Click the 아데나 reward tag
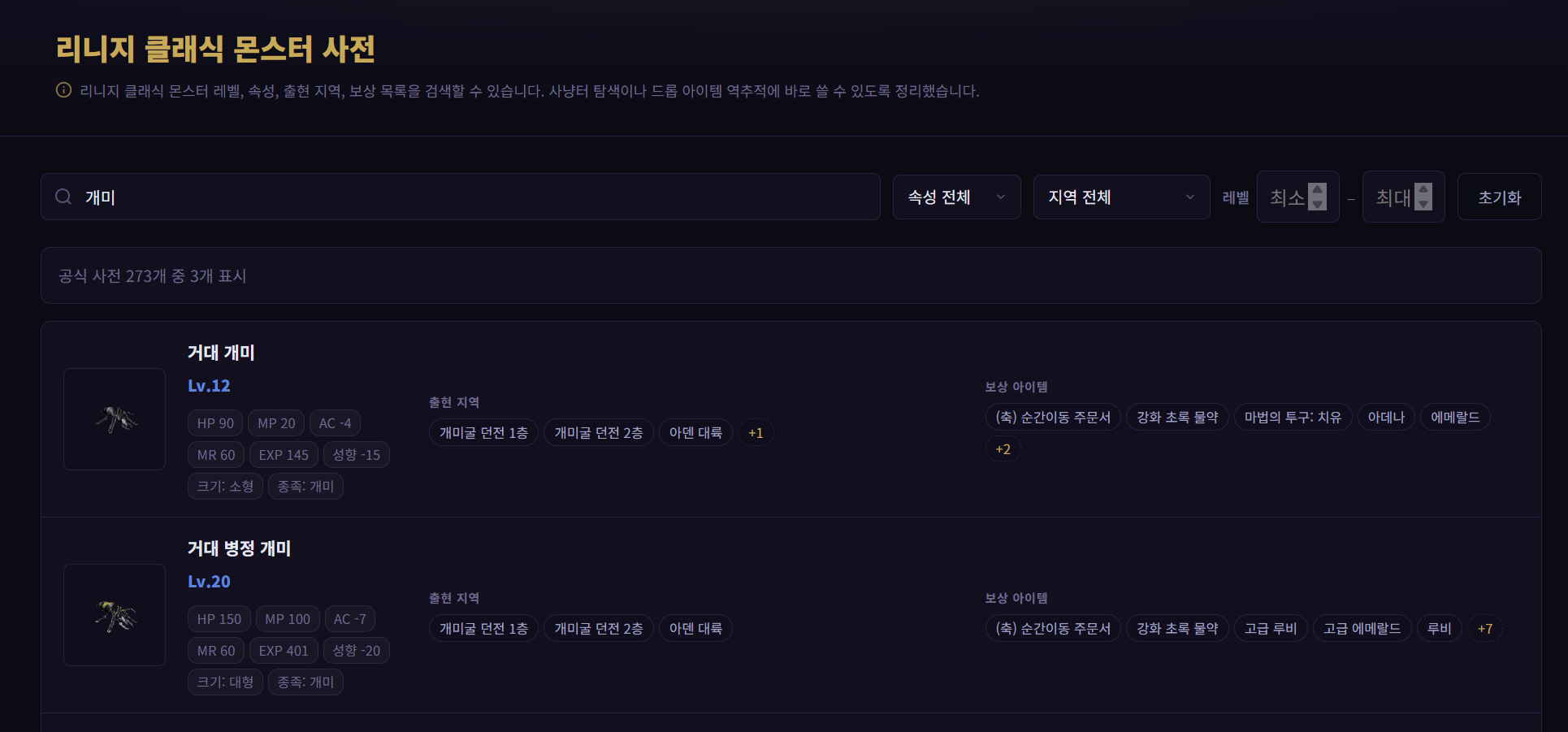Image resolution: width=1568 pixels, height=732 pixels. (x=1386, y=418)
